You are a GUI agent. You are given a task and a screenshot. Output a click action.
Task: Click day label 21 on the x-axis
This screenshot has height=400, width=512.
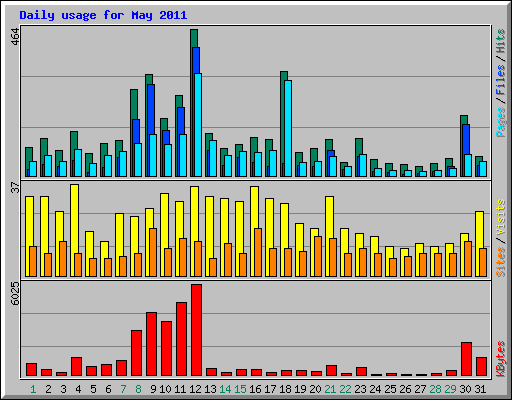[330, 389]
